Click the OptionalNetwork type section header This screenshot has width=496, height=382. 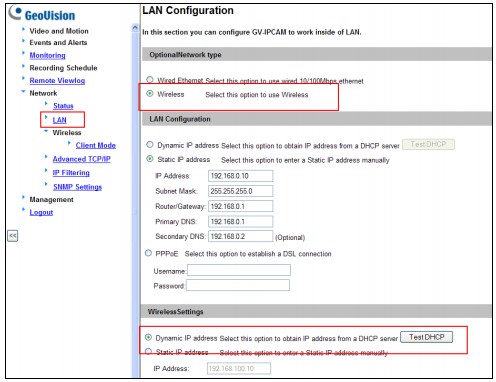pyautogui.click(x=316, y=55)
